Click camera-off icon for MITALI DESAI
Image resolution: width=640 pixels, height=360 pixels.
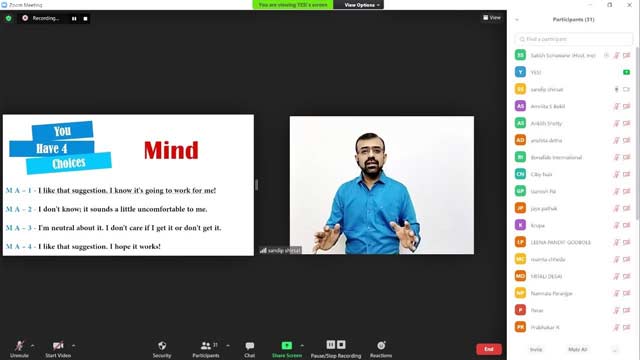tap(627, 276)
